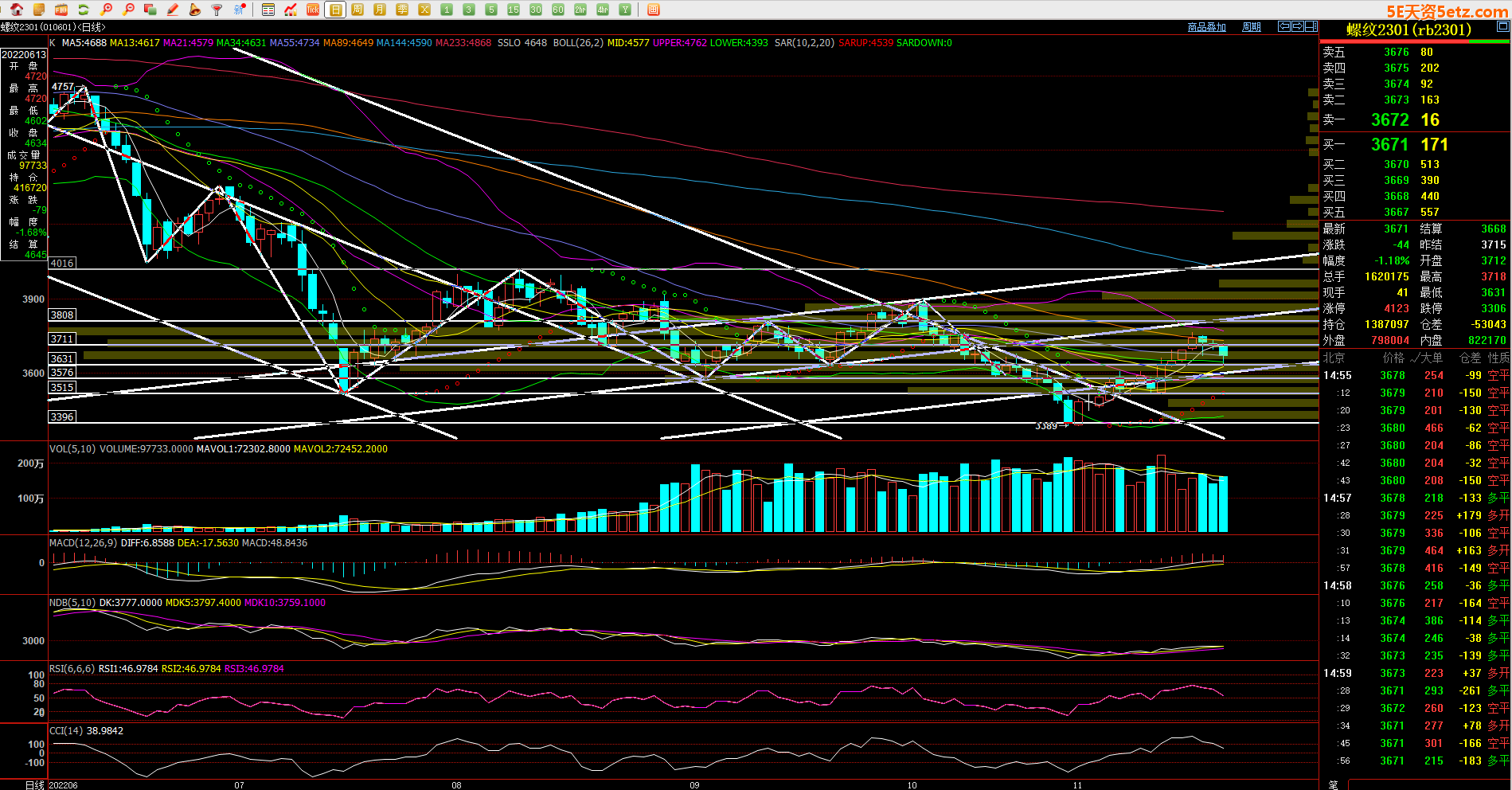Click the 3396 price level label

tap(62, 417)
